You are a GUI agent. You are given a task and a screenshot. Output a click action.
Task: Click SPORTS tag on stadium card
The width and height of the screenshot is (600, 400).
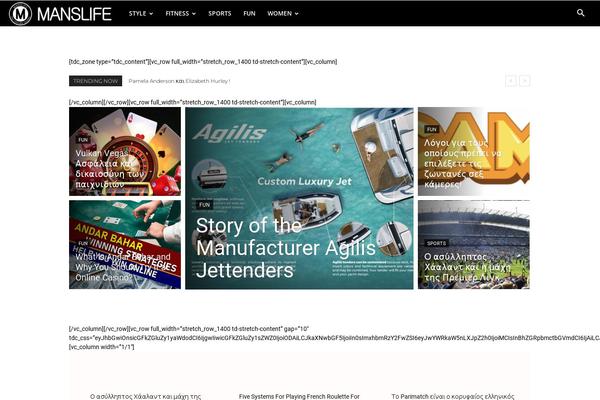point(436,243)
